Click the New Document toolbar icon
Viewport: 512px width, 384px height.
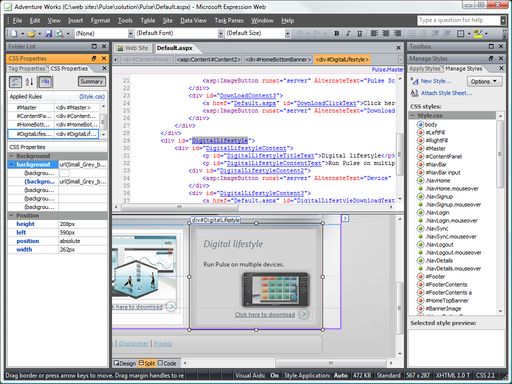(15, 33)
